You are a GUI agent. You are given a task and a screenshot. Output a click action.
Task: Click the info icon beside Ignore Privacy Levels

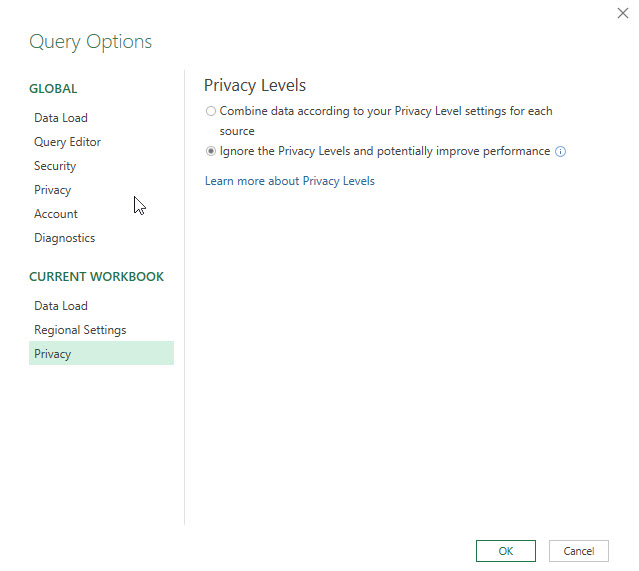pos(561,152)
